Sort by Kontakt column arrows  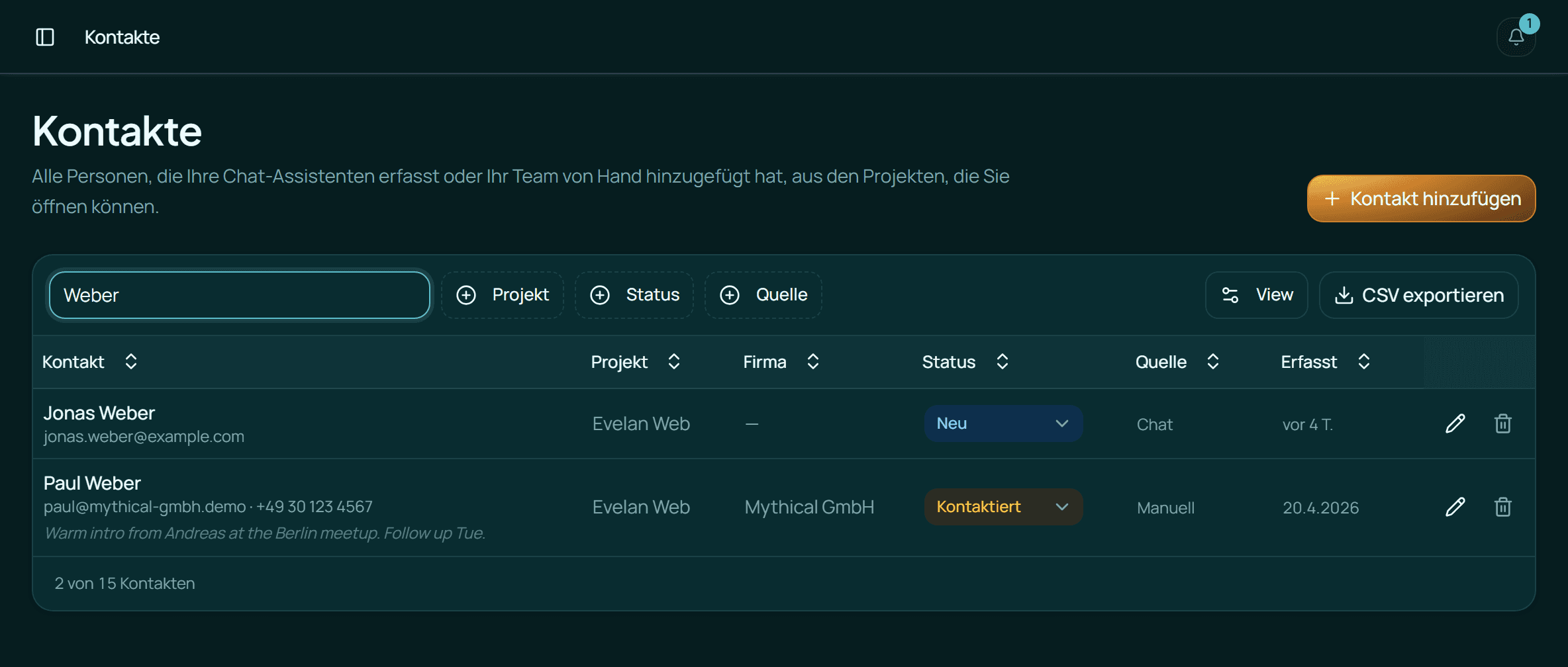pos(131,361)
